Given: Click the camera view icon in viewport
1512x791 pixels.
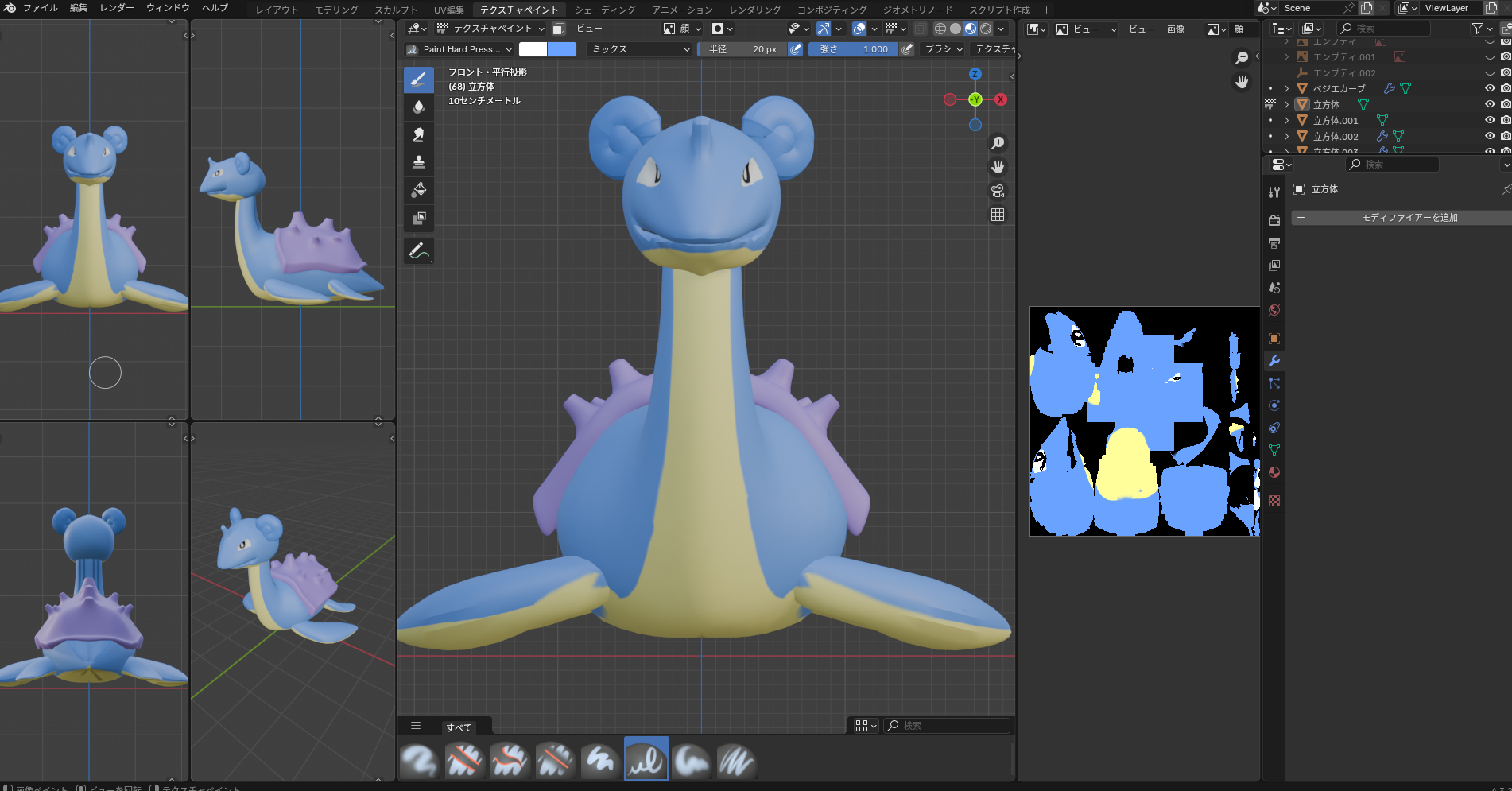Looking at the screenshot, I should point(998,191).
